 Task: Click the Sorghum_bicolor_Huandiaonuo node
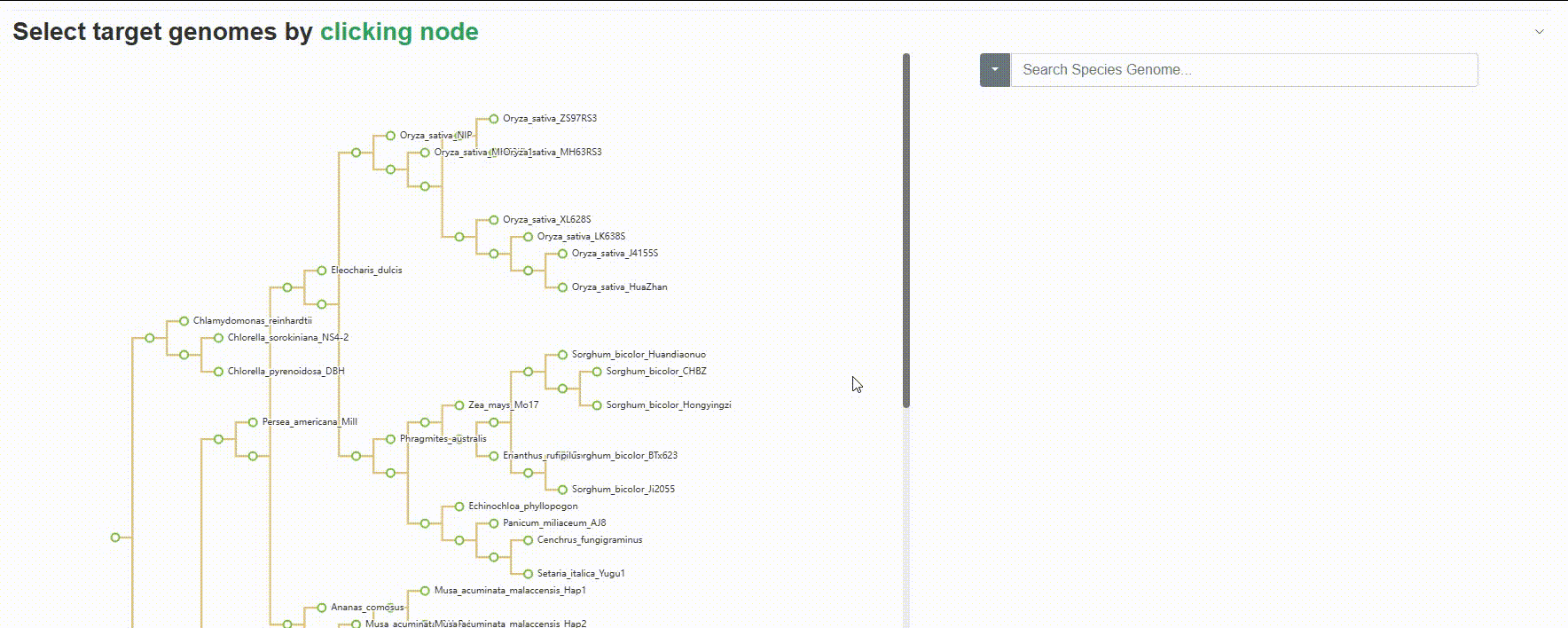coord(562,355)
